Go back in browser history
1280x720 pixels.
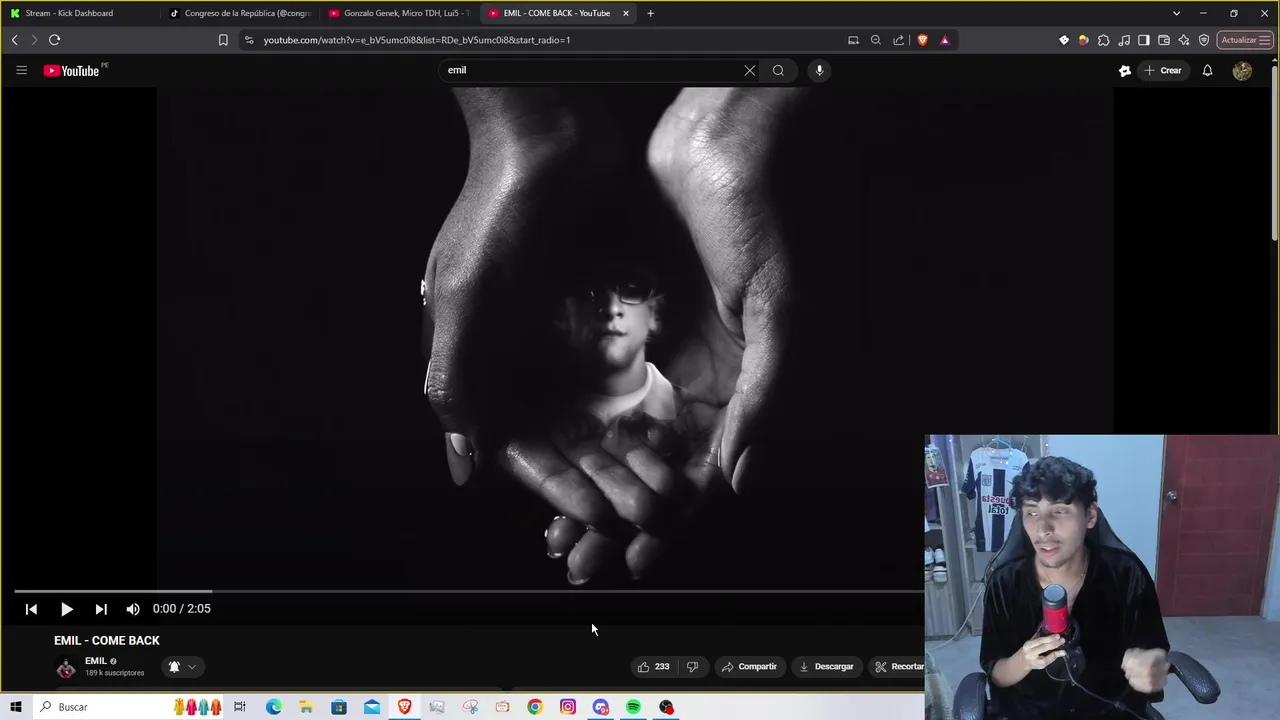pyautogui.click(x=14, y=40)
